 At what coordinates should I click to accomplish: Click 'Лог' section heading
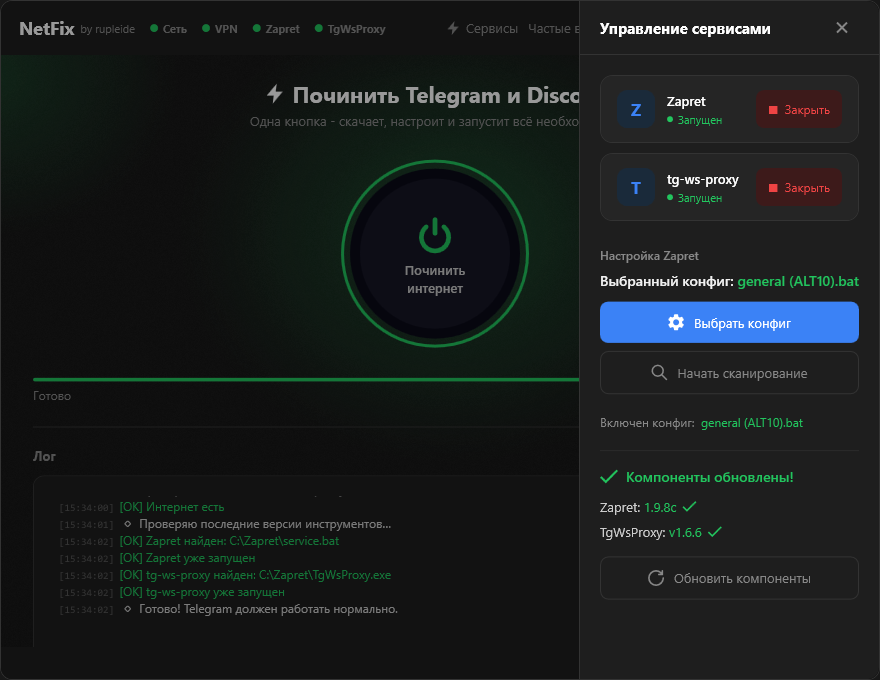pos(44,456)
